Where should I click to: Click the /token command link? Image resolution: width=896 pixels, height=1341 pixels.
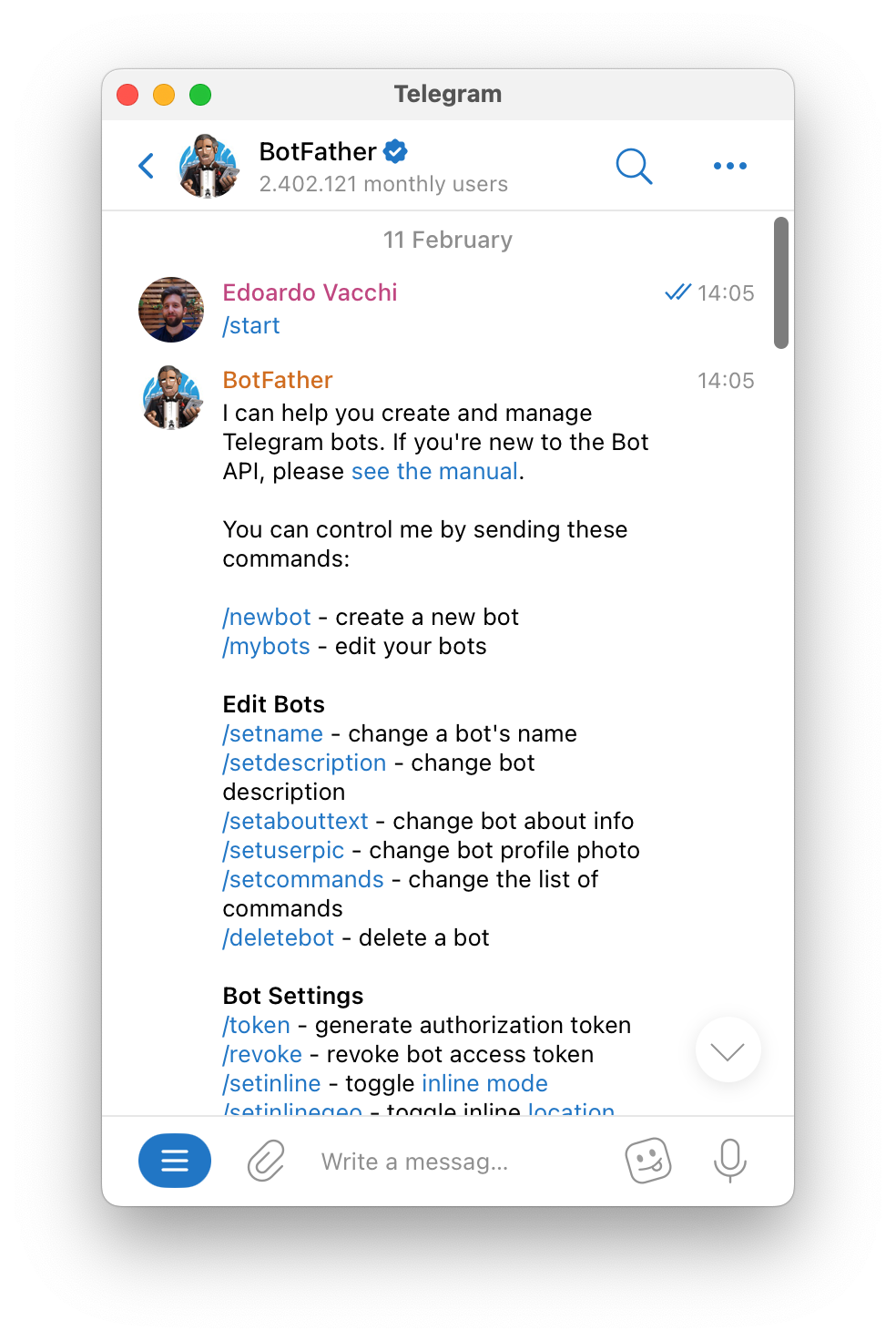click(257, 1026)
